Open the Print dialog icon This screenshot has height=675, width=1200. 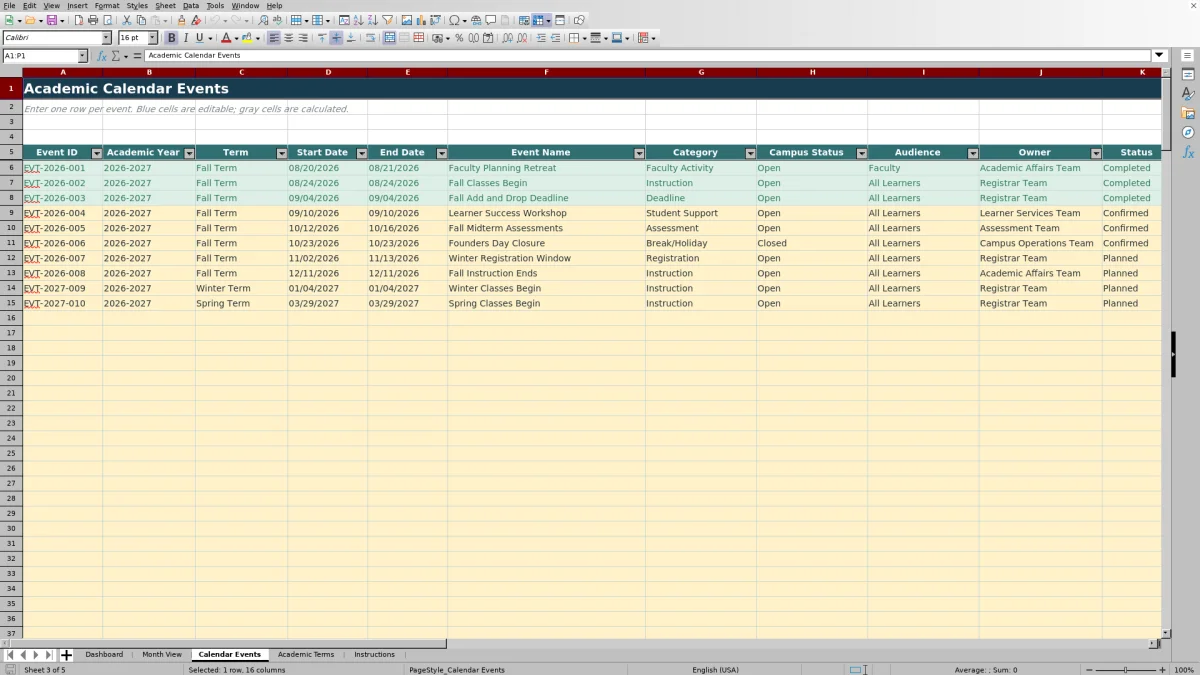93,20
